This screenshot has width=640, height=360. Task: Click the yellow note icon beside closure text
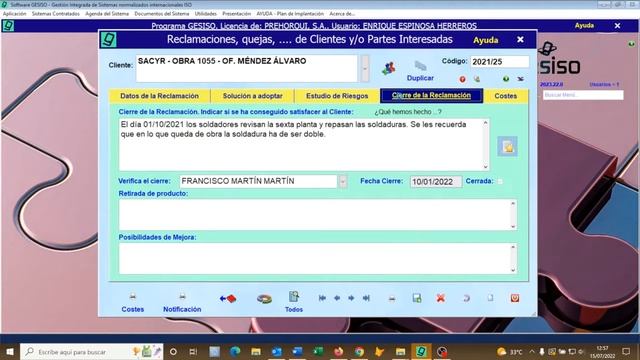508,147
